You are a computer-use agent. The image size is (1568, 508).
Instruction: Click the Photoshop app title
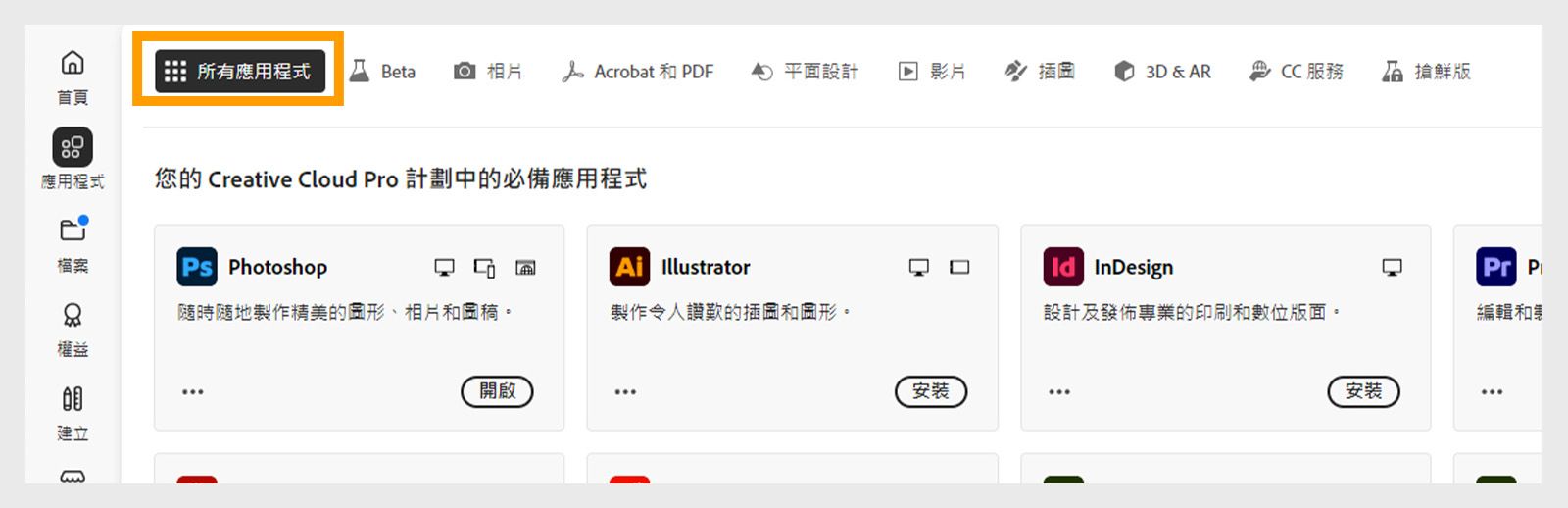(x=277, y=267)
